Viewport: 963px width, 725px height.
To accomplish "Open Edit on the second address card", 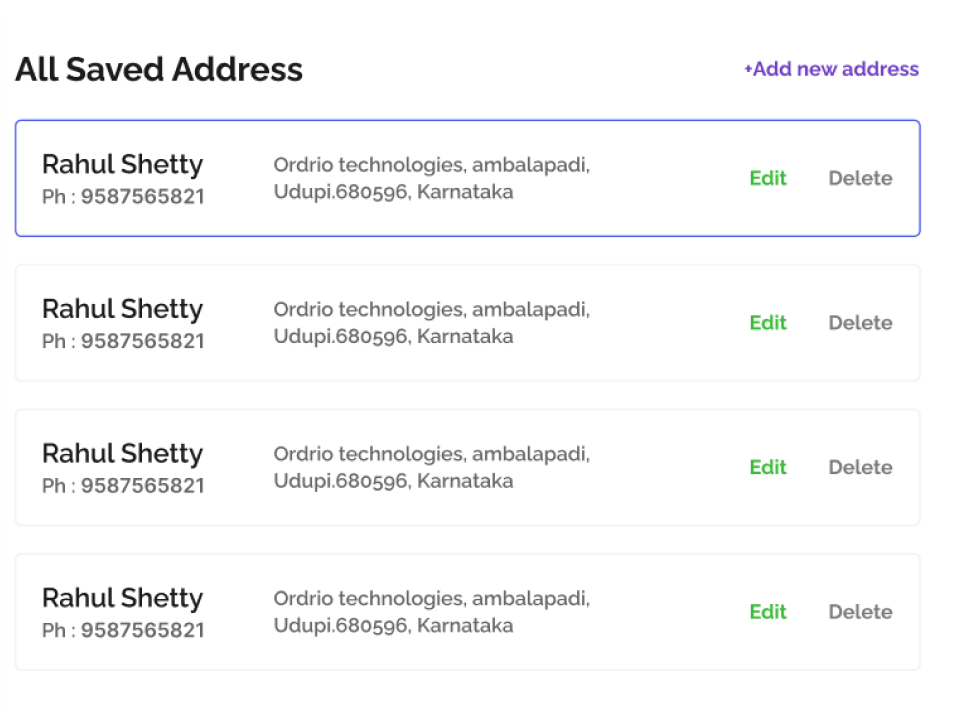I will [x=768, y=323].
